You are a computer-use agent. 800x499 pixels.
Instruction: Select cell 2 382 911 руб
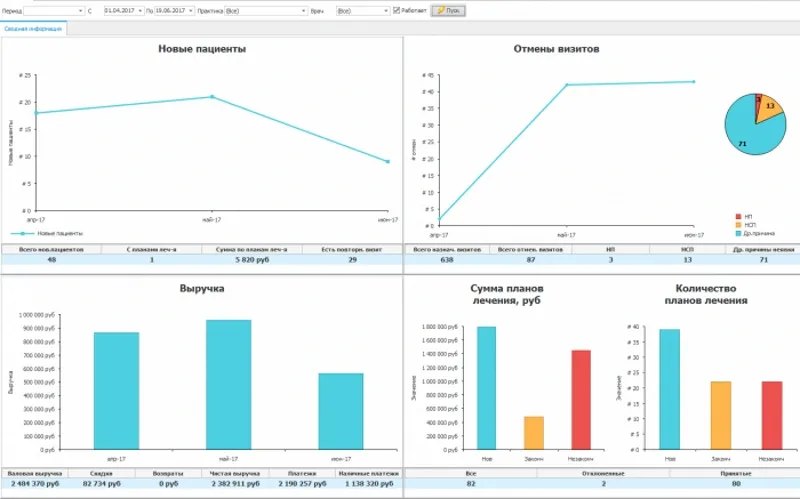[x=235, y=484]
